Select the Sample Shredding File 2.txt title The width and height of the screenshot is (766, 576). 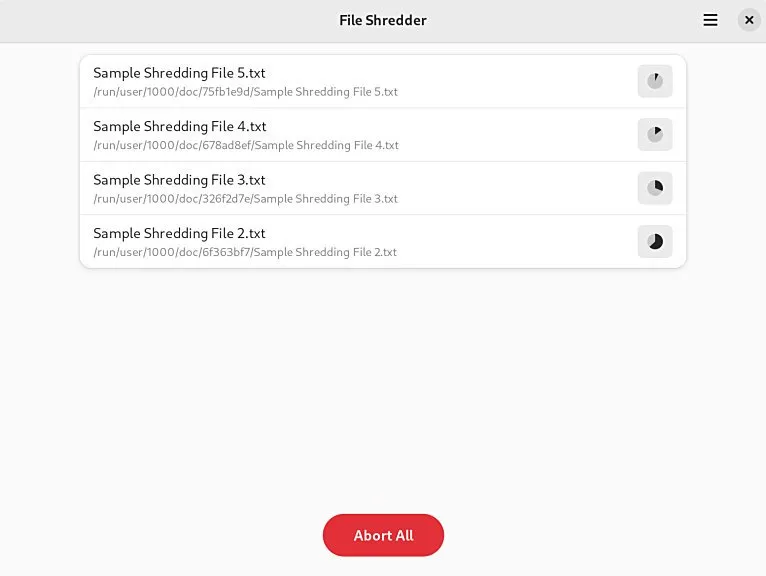pos(179,233)
